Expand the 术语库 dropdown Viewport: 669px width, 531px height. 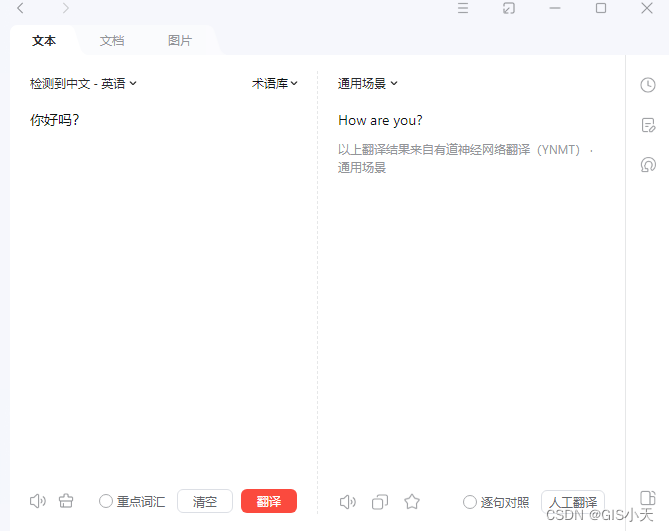[275, 83]
